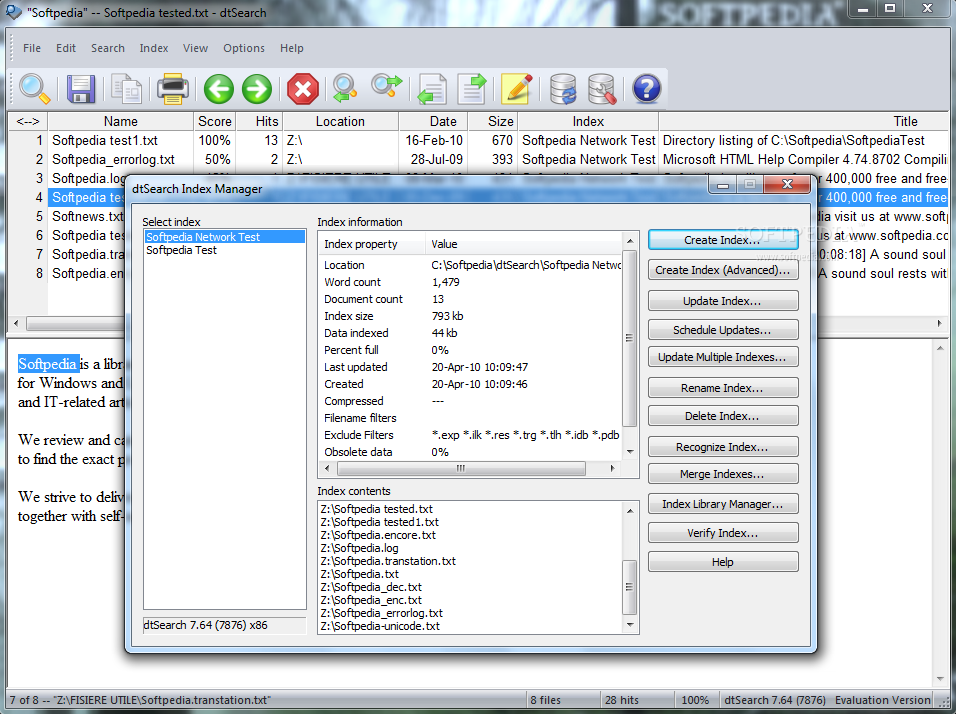
Task: Click Index contents vertical scrollbar thumb
Action: (x=630, y=587)
